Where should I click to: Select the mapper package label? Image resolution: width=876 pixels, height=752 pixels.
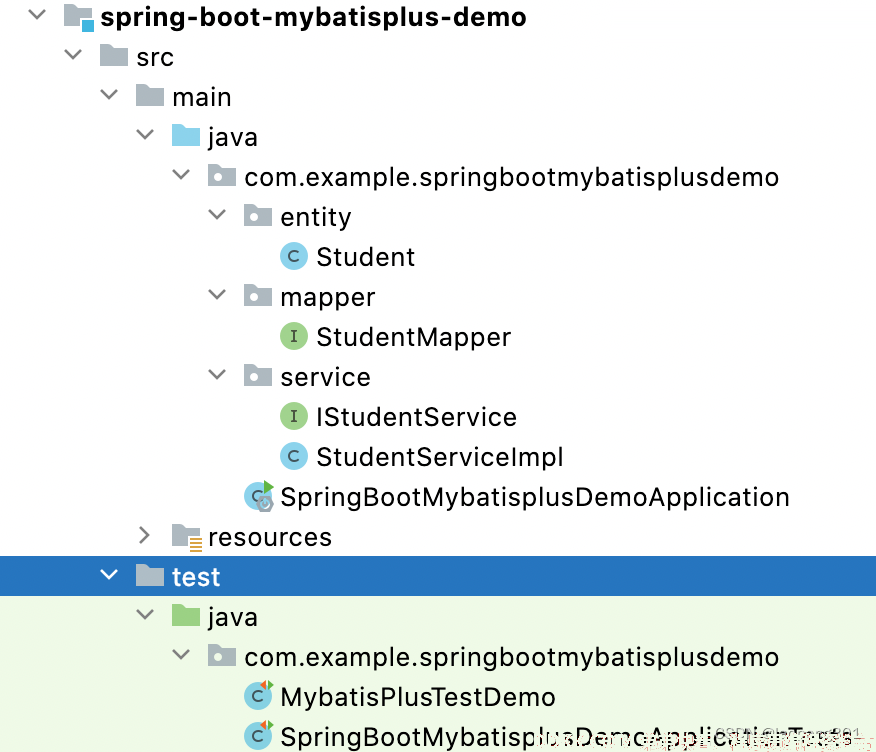327,298
